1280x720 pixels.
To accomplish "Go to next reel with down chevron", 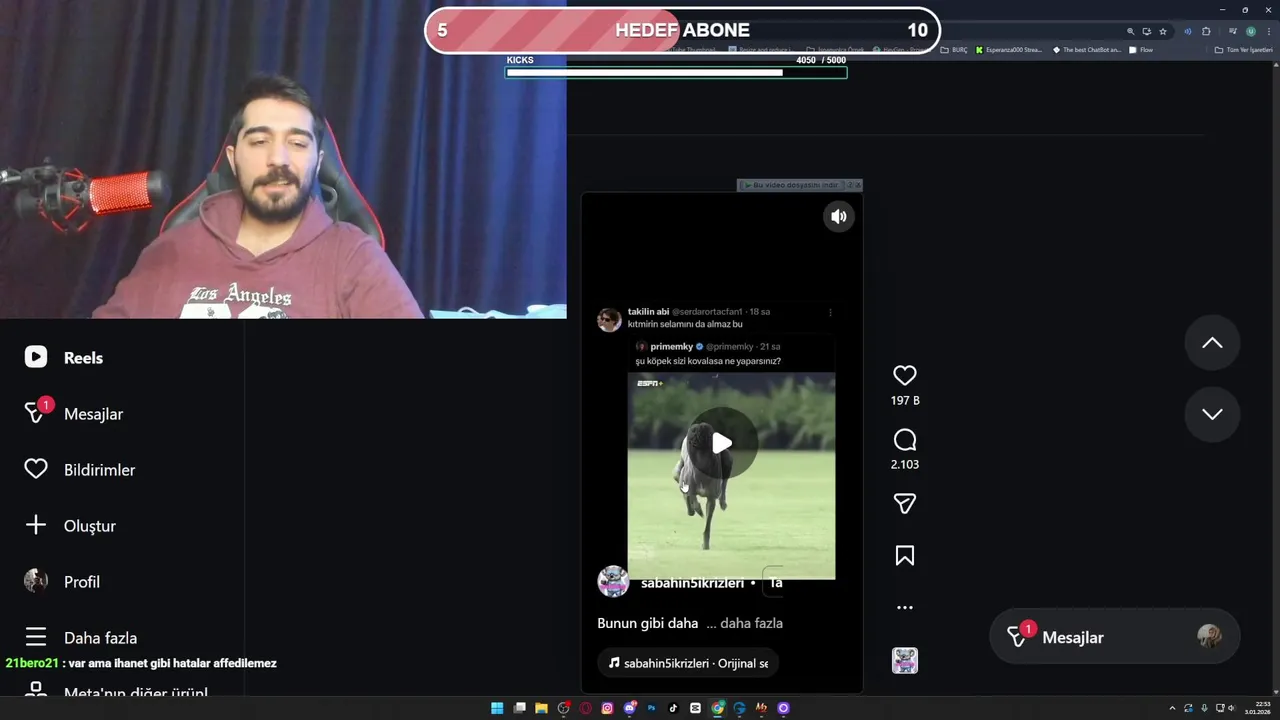I will pyautogui.click(x=1212, y=414).
